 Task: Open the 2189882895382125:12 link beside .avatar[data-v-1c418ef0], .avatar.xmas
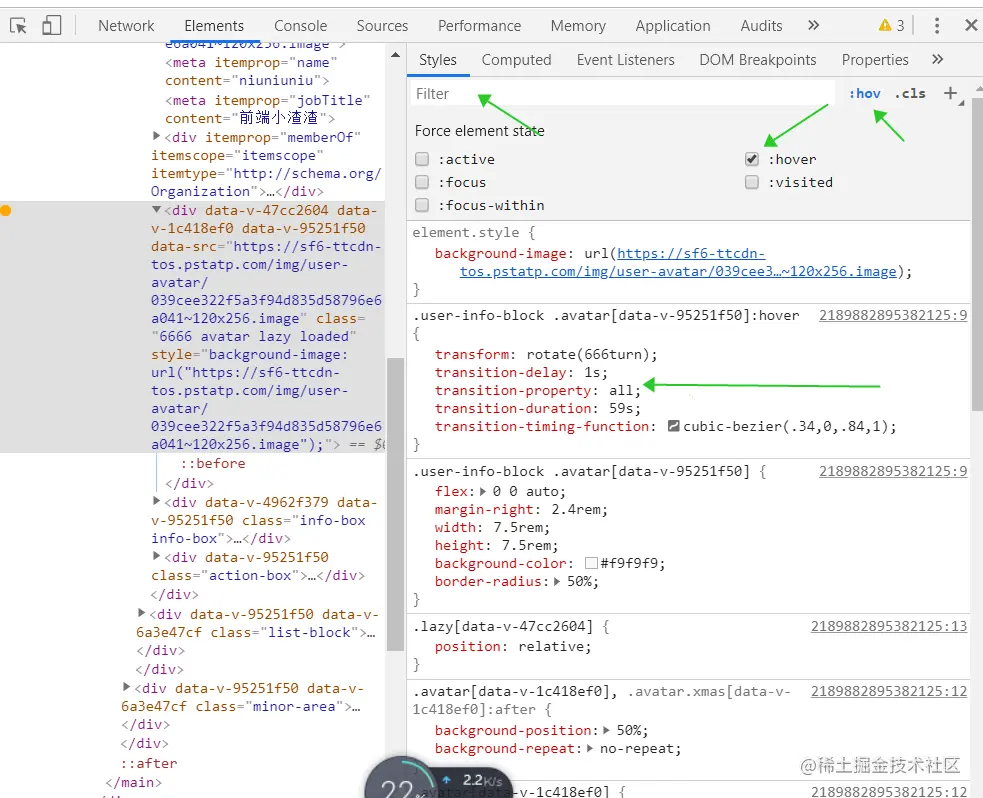889,691
